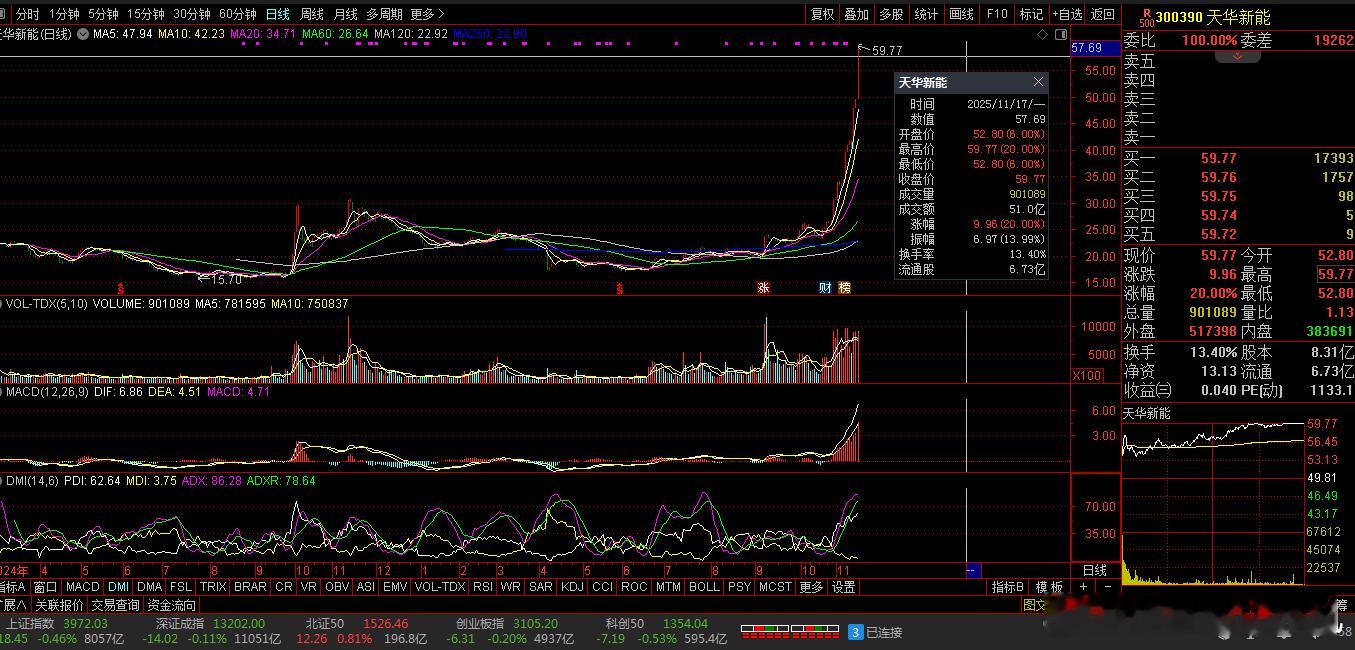1355x650 pixels.
Task: Click the 创业板指 3105.20 index quote
Action: [x=507, y=623]
